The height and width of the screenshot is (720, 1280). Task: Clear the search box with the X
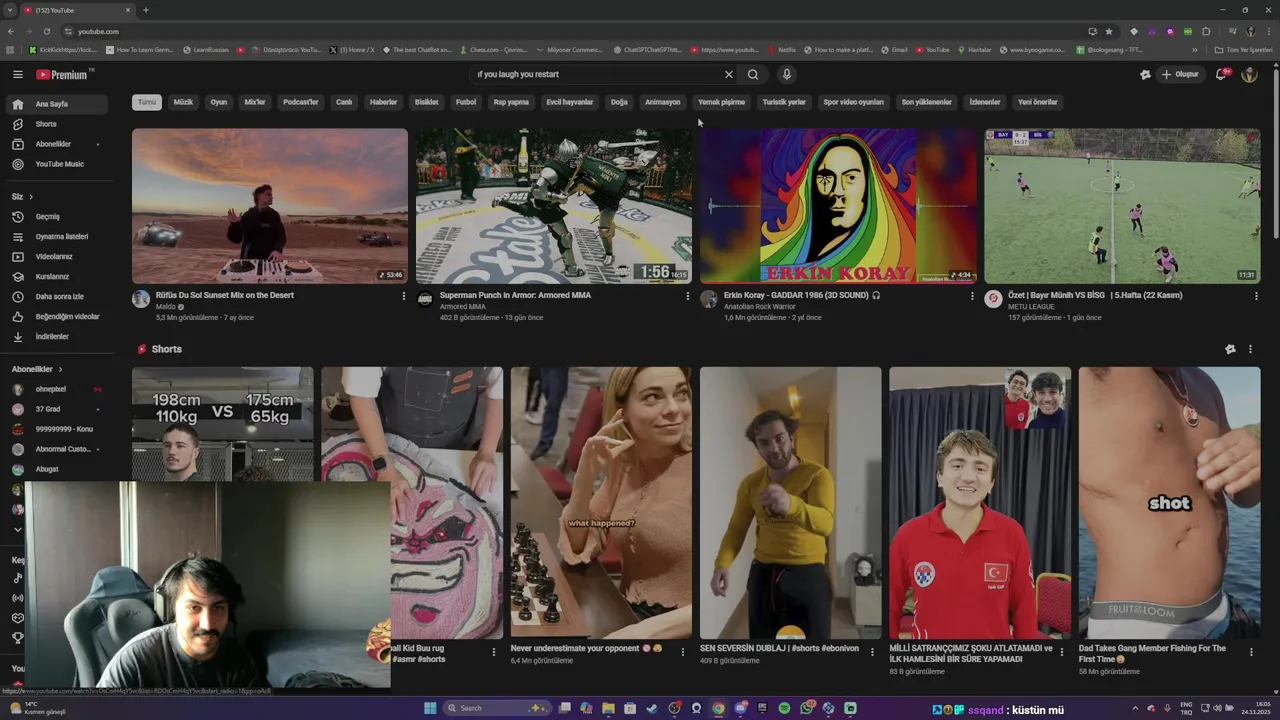[729, 74]
